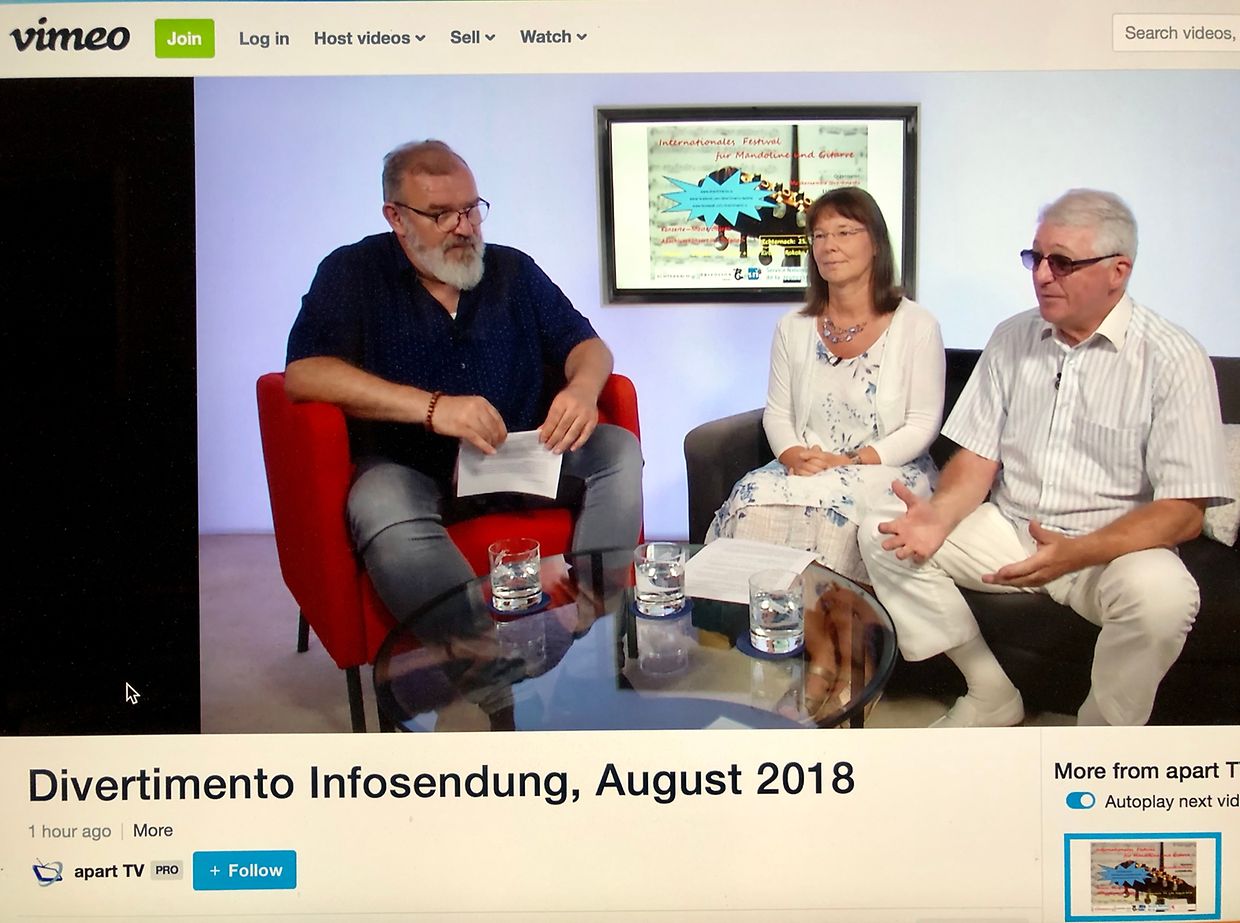
Task: Open the More link under the title
Action: 153,830
